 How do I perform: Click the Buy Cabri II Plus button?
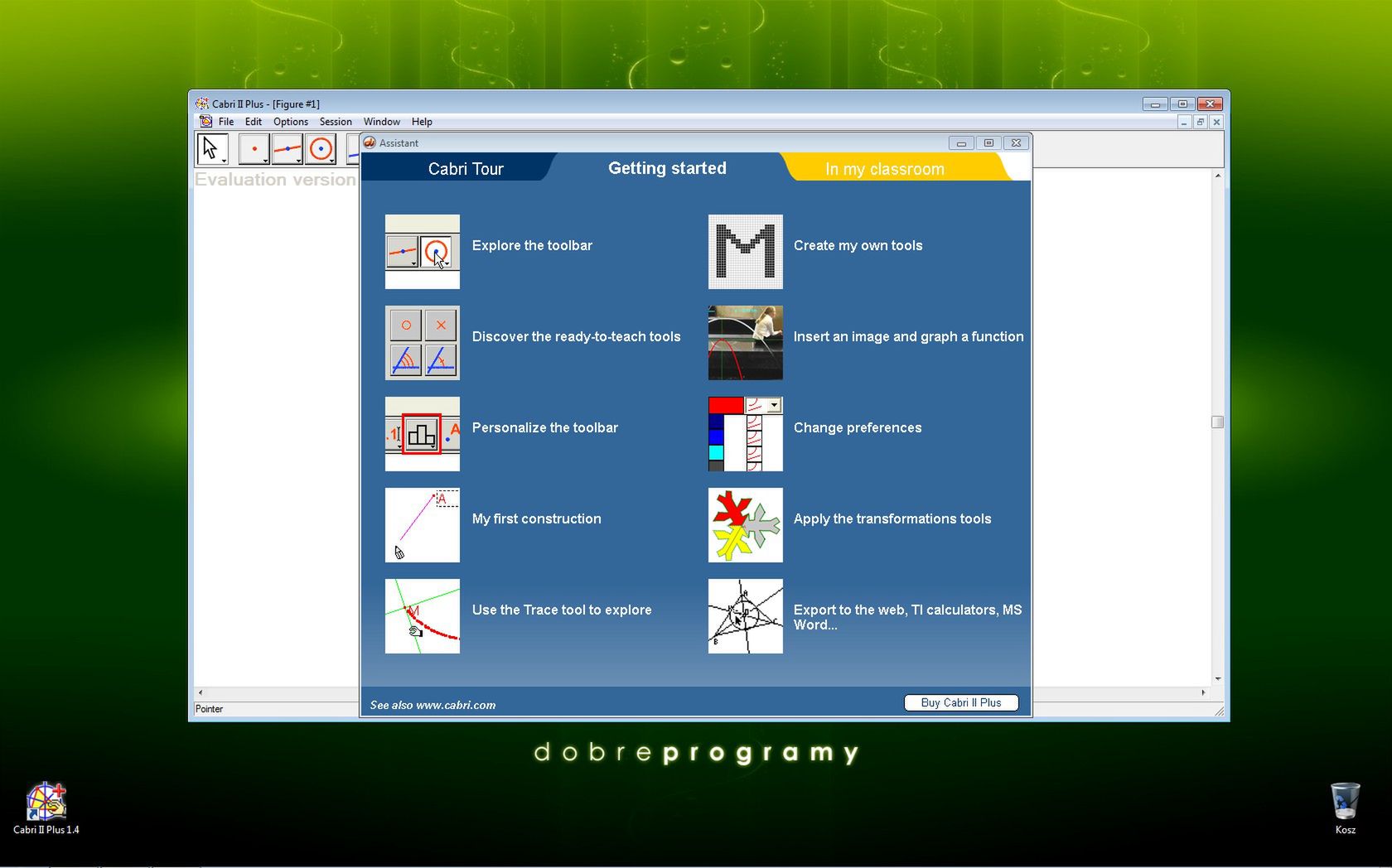pyautogui.click(x=961, y=702)
